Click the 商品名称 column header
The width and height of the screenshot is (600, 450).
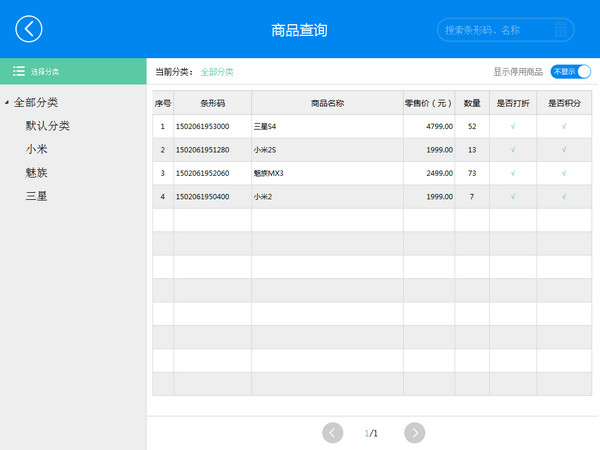pos(327,103)
